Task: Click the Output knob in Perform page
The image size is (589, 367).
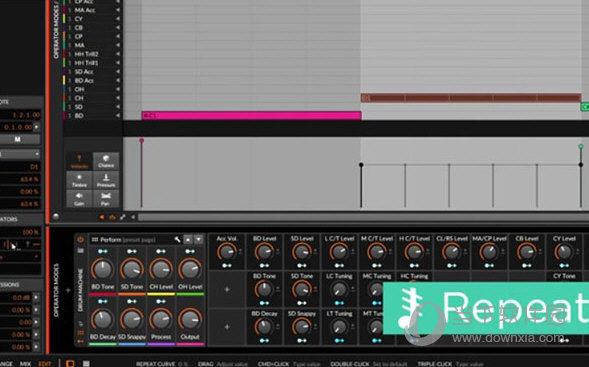Action: [190, 319]
